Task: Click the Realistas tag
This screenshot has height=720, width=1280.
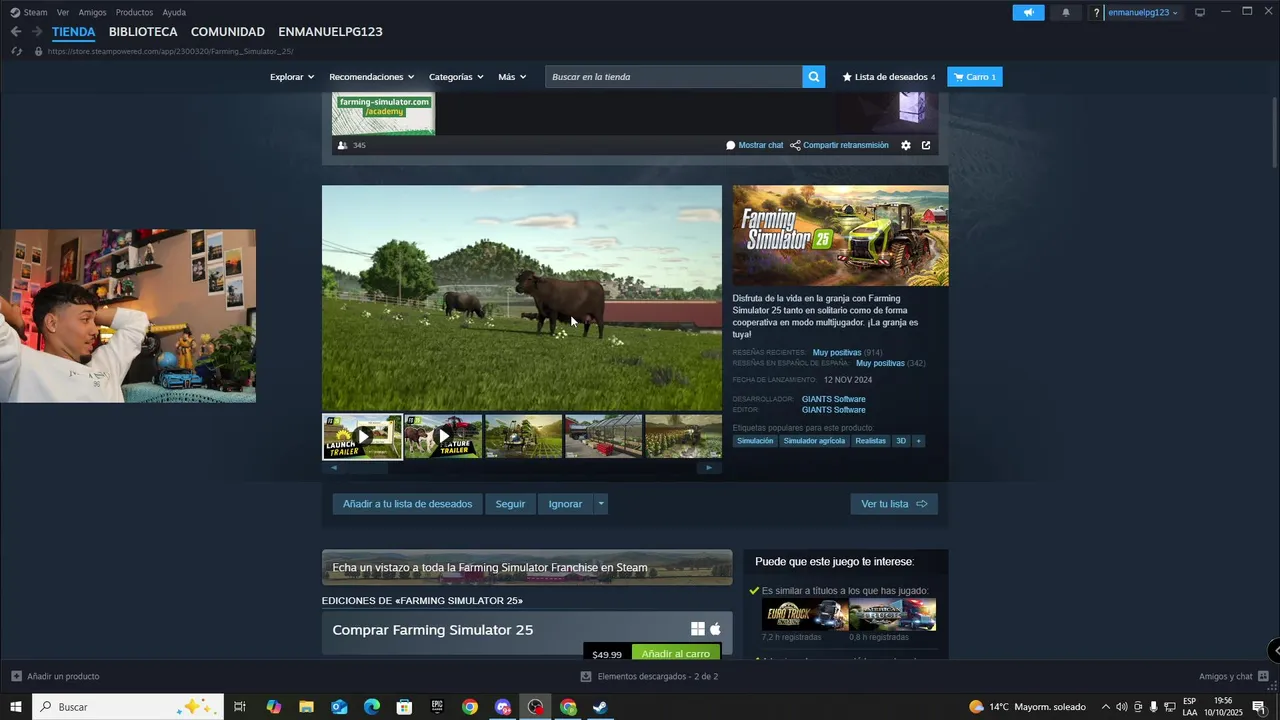Action: (x=870, y=441)
